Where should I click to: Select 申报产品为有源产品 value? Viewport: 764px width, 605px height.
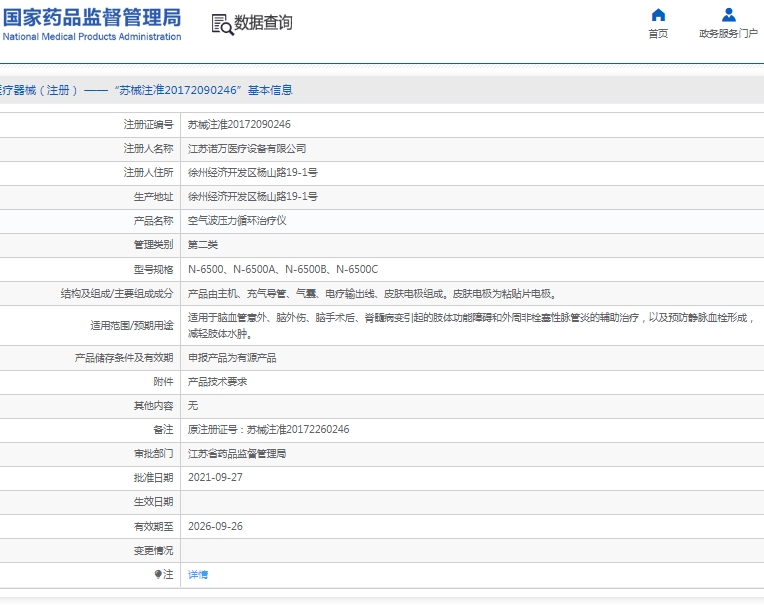232,358
